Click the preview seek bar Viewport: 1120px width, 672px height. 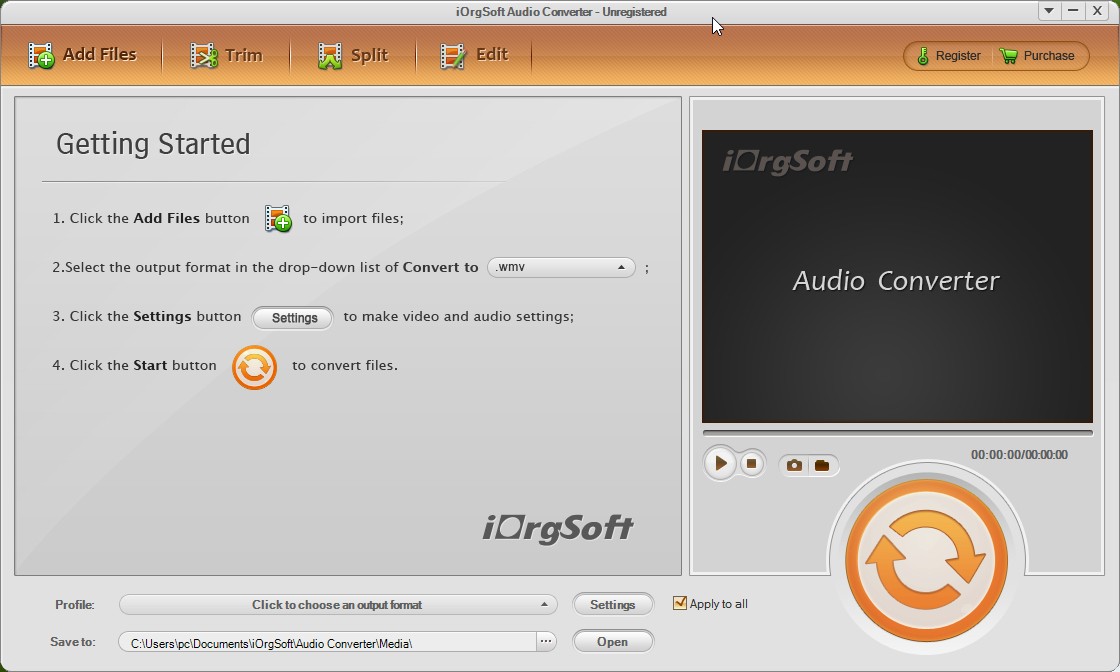pyautogui.click(x=897, y=432)
